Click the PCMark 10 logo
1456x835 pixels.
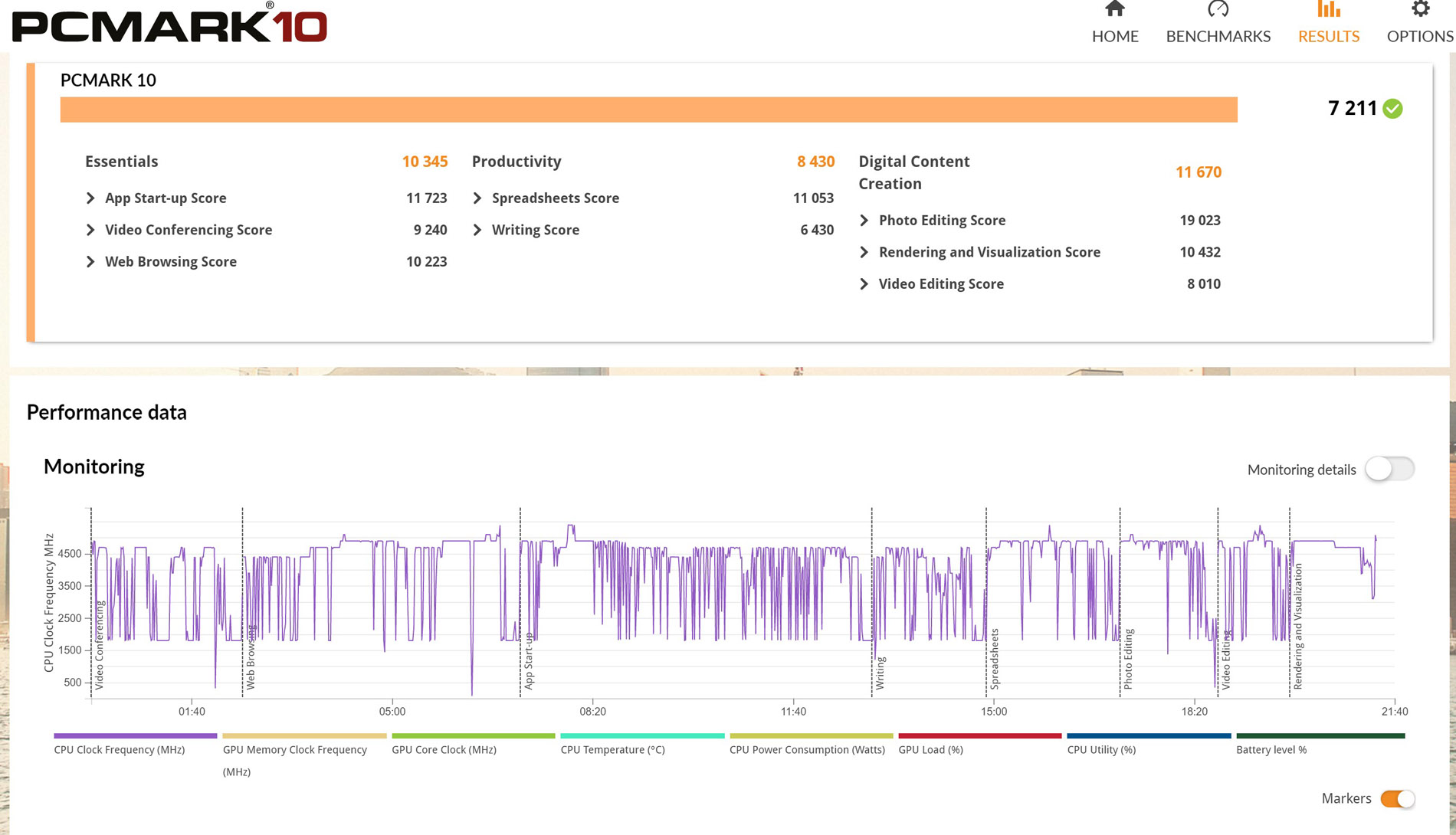pos(169,25)
